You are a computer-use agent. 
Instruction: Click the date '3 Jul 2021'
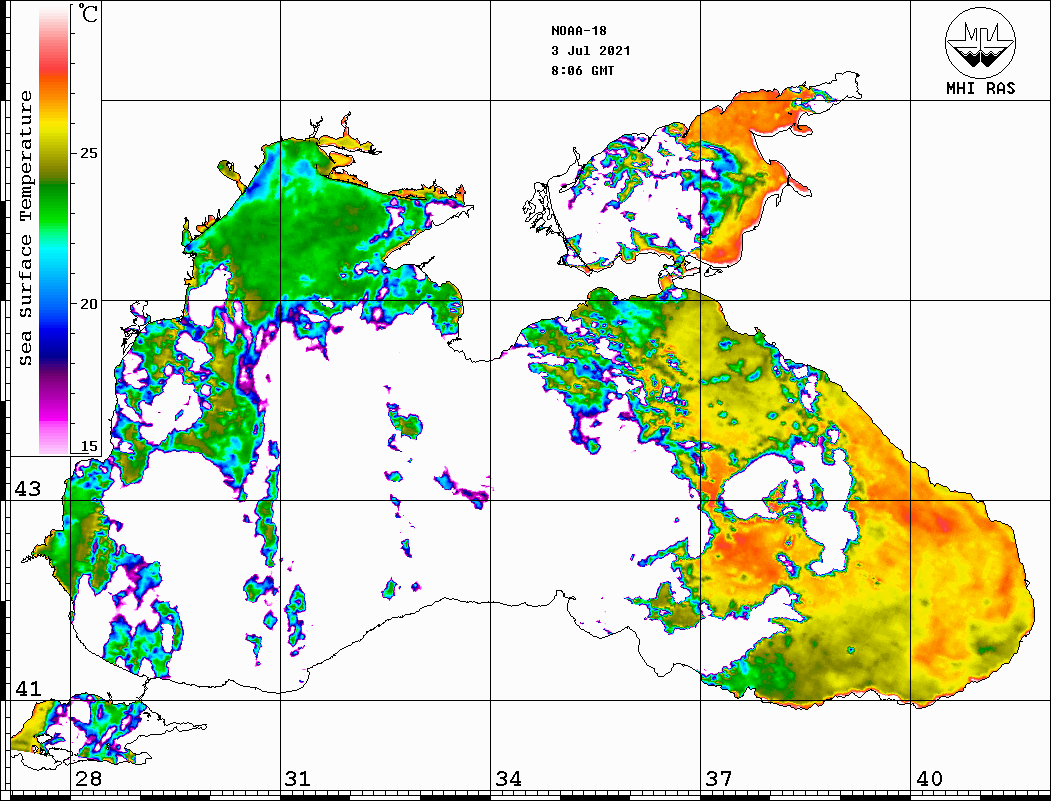591,51
